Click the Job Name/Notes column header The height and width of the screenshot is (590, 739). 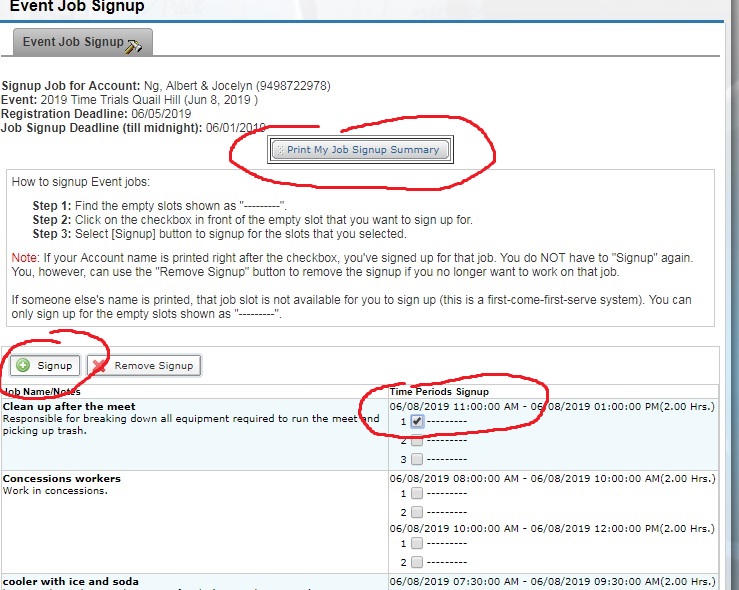click(x=42, y=392)
